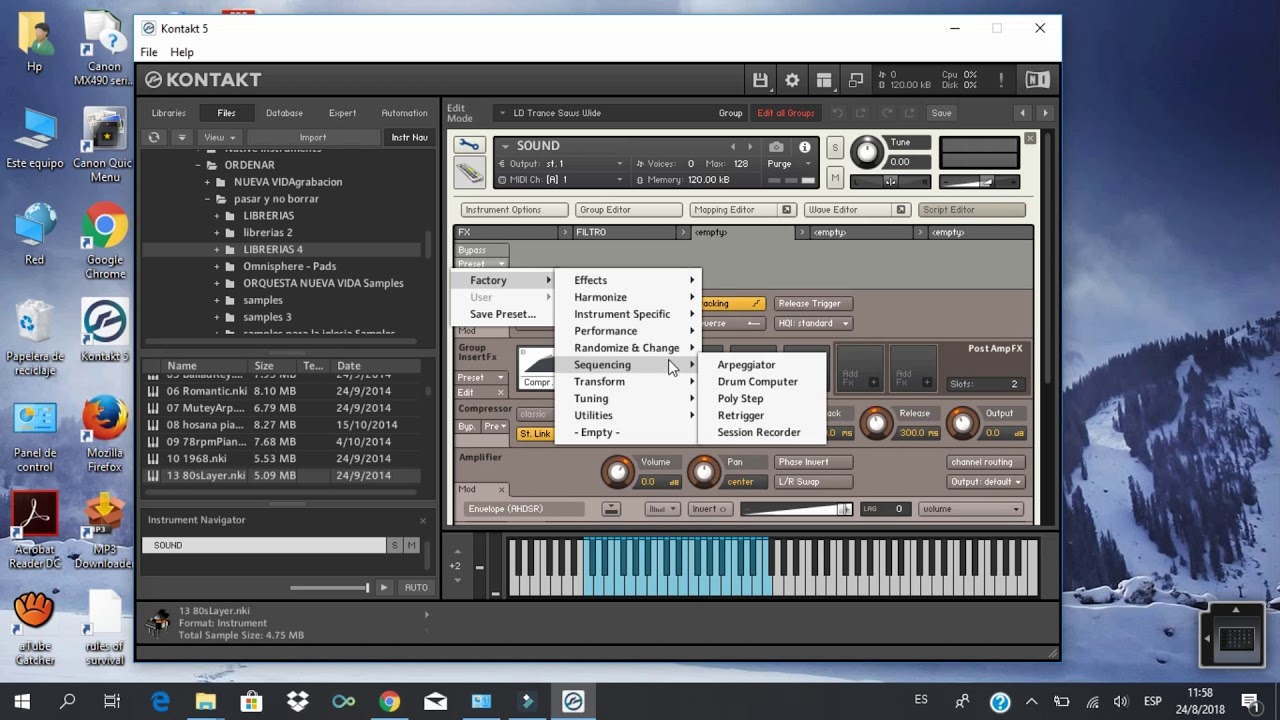Click the Native Instruments logo icon
This screenshot has width=1280, height=720.
pos(1038,80)
